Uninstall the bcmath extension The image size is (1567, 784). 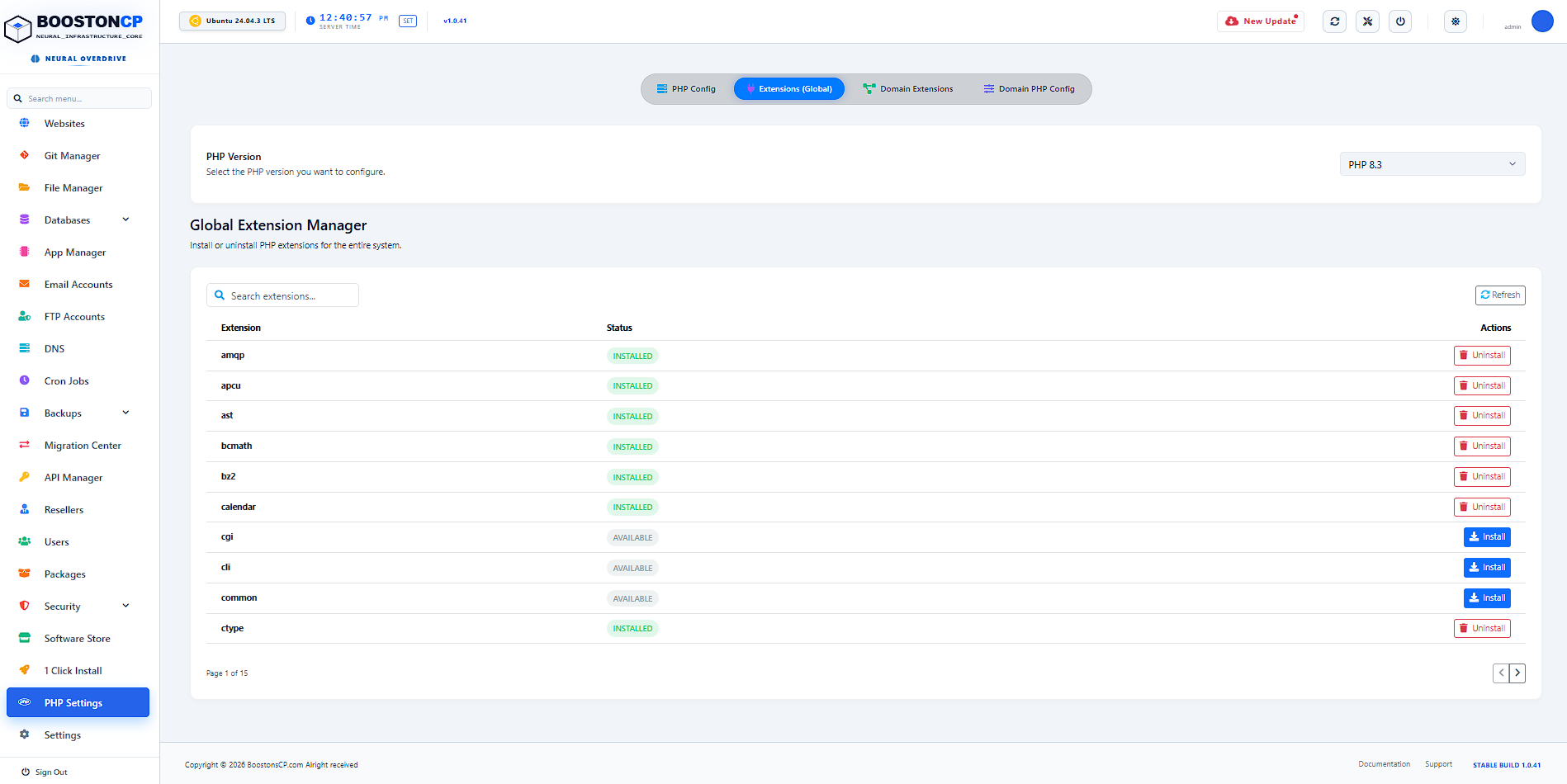1482,446
